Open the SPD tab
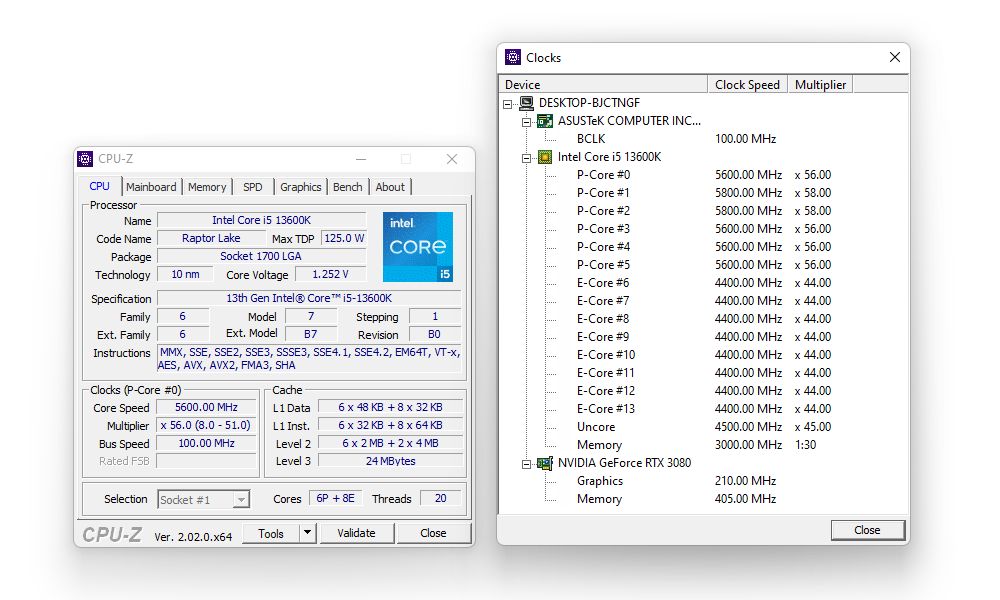The height and width of the screenshot is (600, 1000). coord(253,187)
